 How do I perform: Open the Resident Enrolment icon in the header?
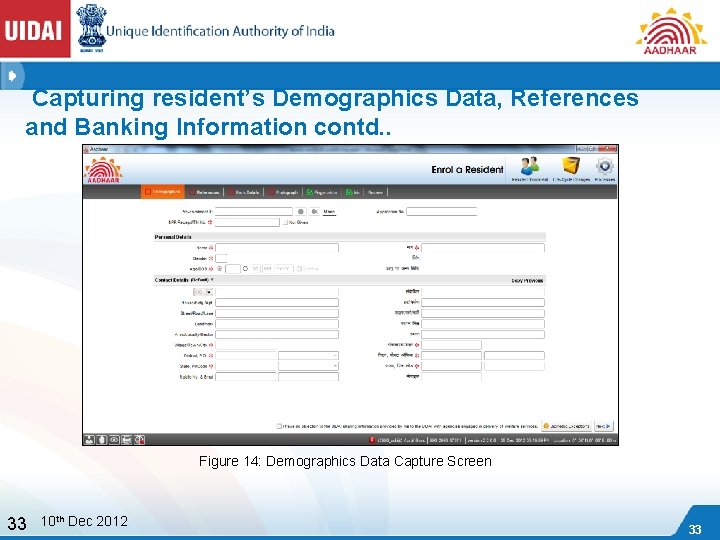[529, 166]
